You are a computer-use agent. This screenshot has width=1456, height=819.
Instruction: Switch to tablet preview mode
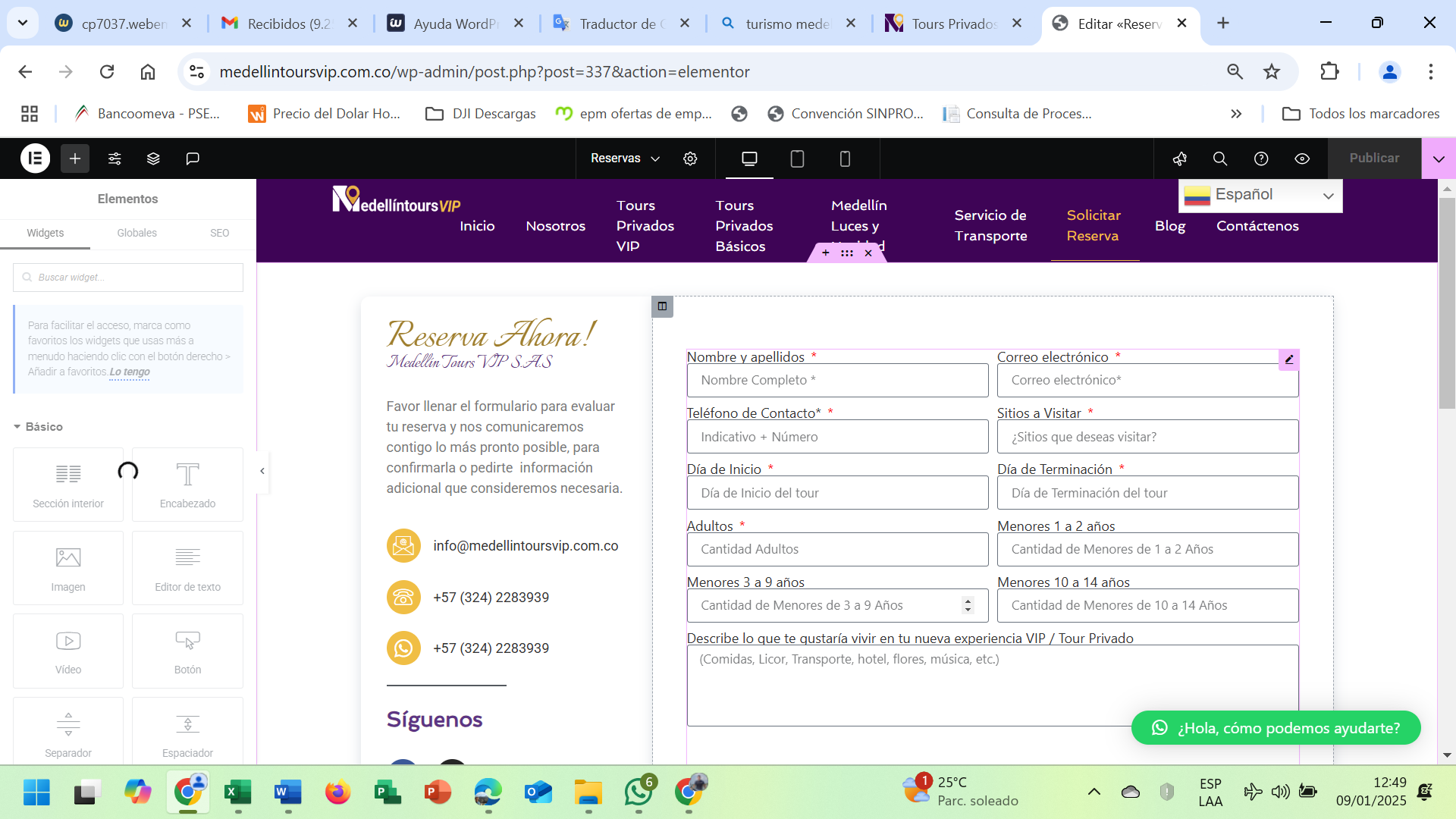click(x=797, y=158)
